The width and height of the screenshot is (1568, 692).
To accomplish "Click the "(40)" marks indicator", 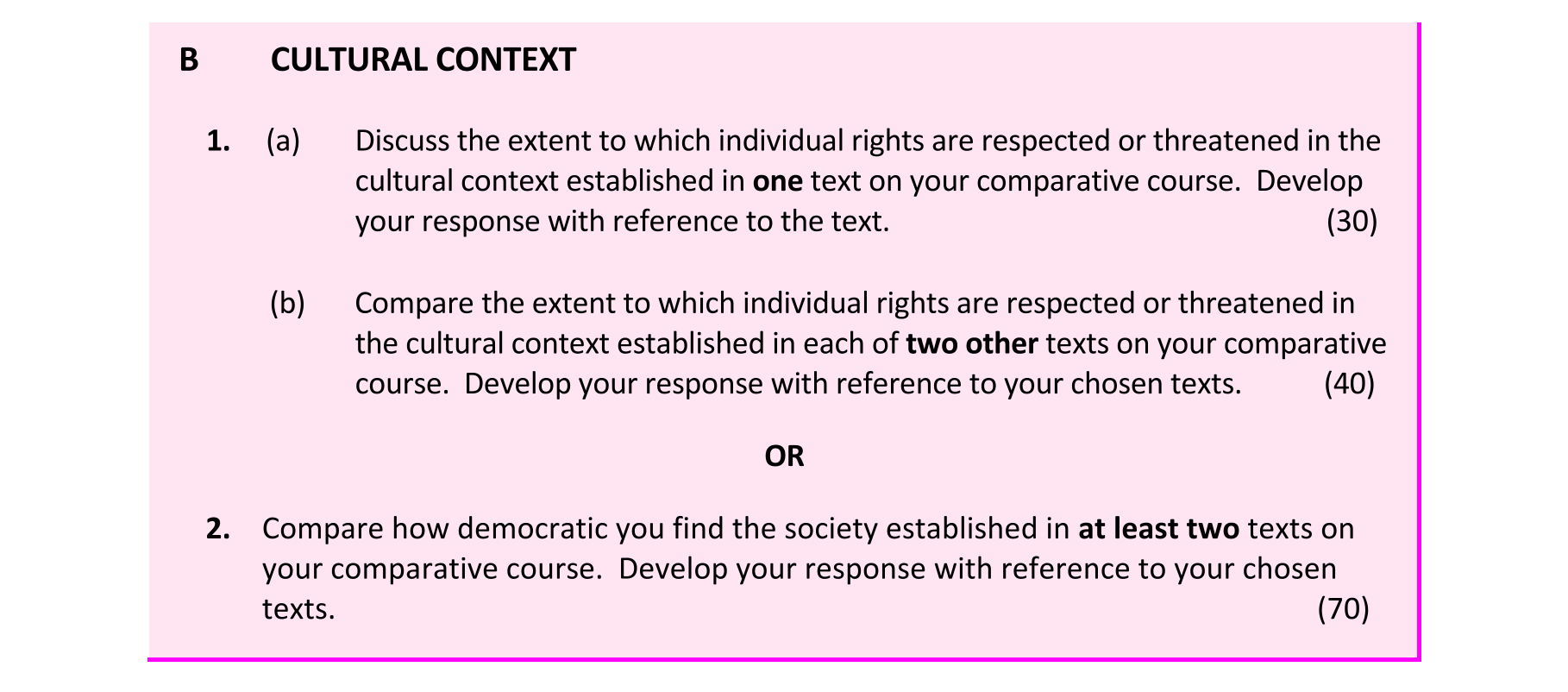I will point(1349,383).
